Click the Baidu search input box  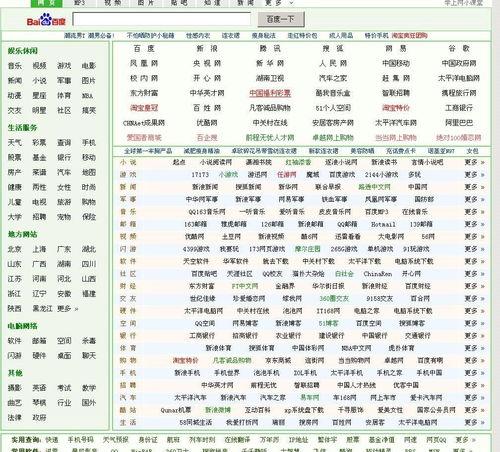[162, 19]
